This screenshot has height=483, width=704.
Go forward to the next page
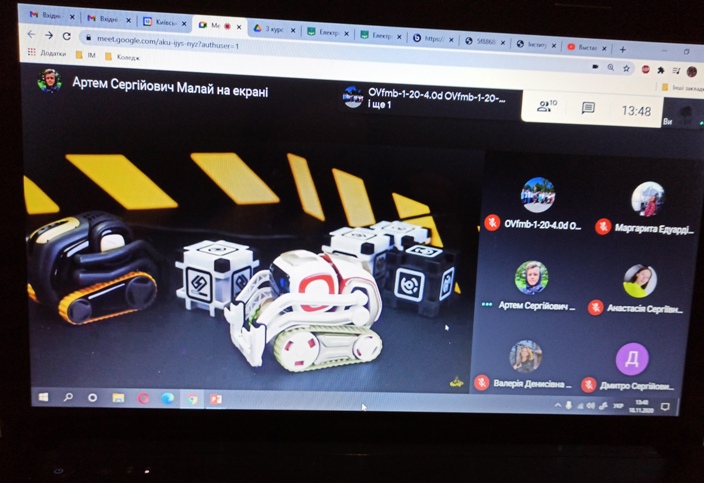48,35
